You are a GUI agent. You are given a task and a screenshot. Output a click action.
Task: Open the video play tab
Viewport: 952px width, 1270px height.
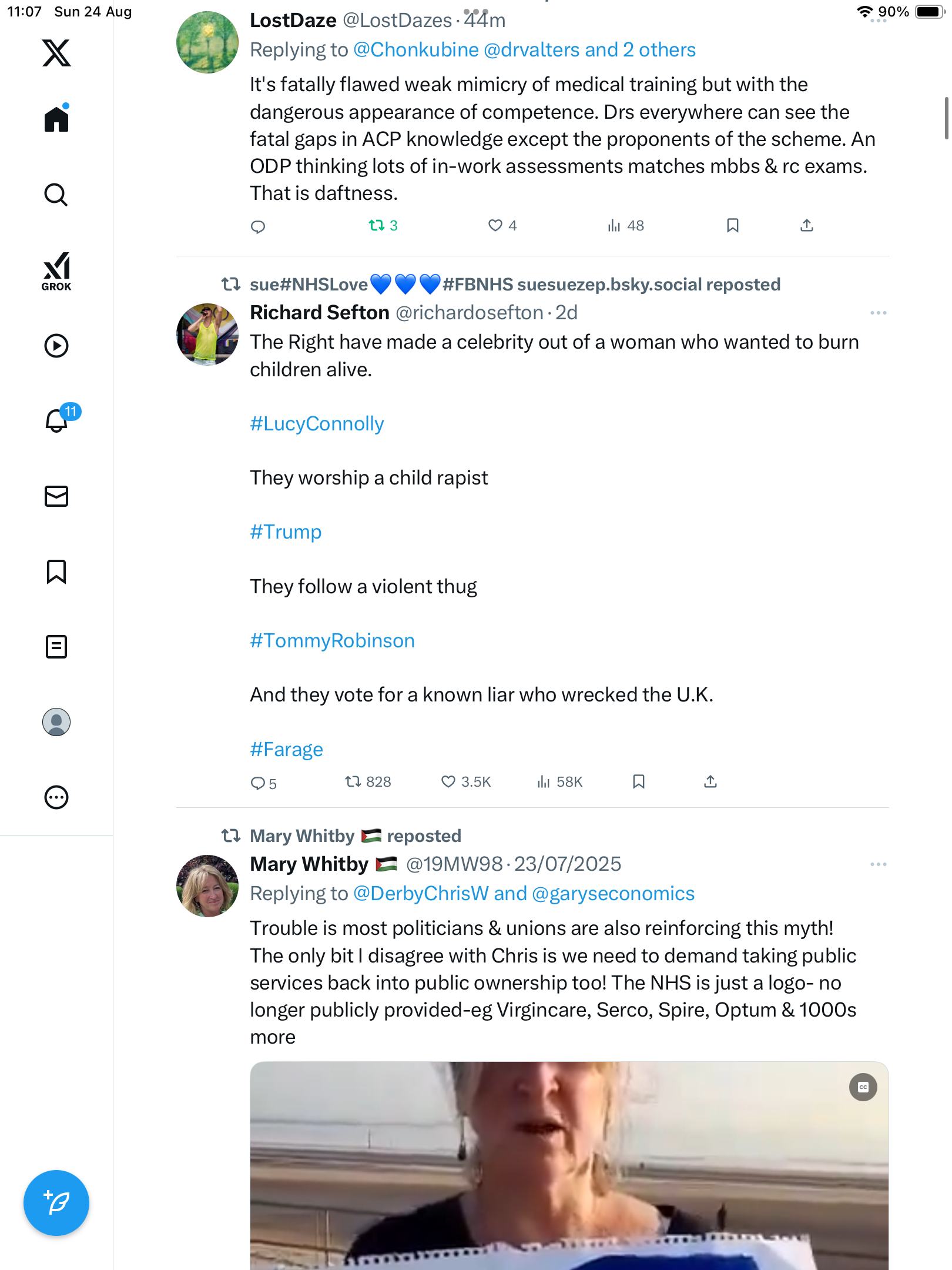point(56,346)
